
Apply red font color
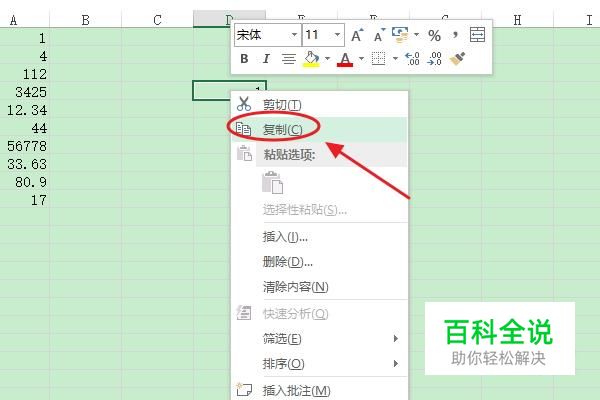click(345, 59)
